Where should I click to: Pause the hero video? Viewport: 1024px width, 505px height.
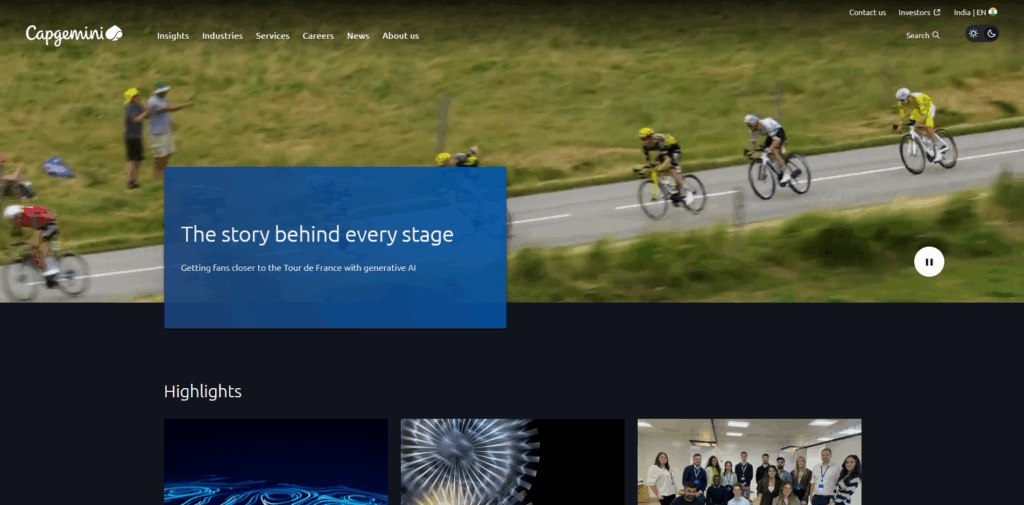coord(929,262)
